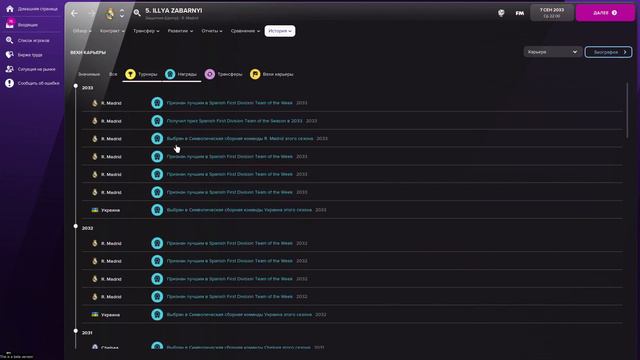Open Список игроков in the sidebar
Image resolution: width=640 pixels, height=360 pixels.
[33, 40]
